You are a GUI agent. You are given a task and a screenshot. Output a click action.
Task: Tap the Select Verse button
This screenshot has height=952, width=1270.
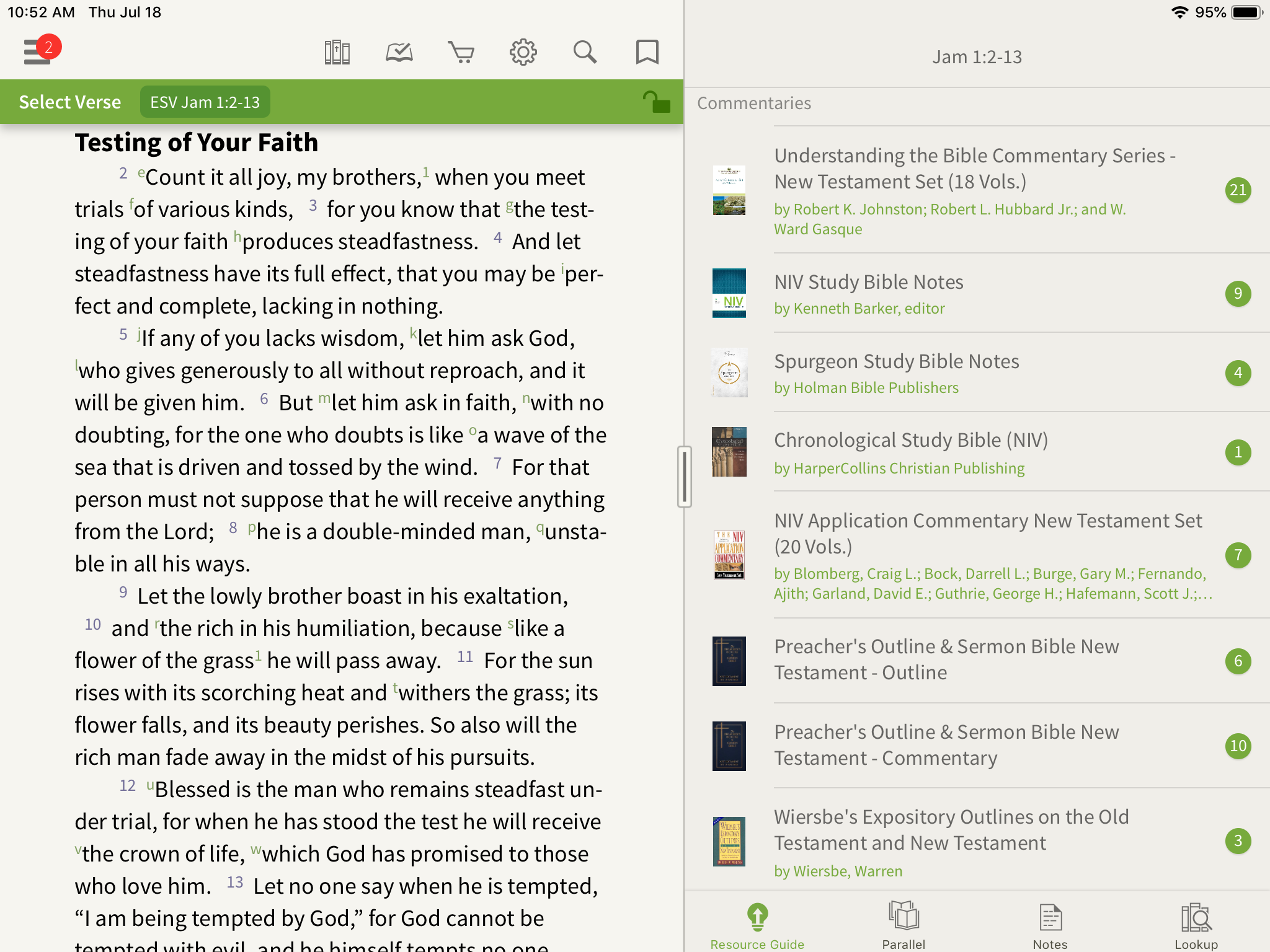(x=70, y=102)
